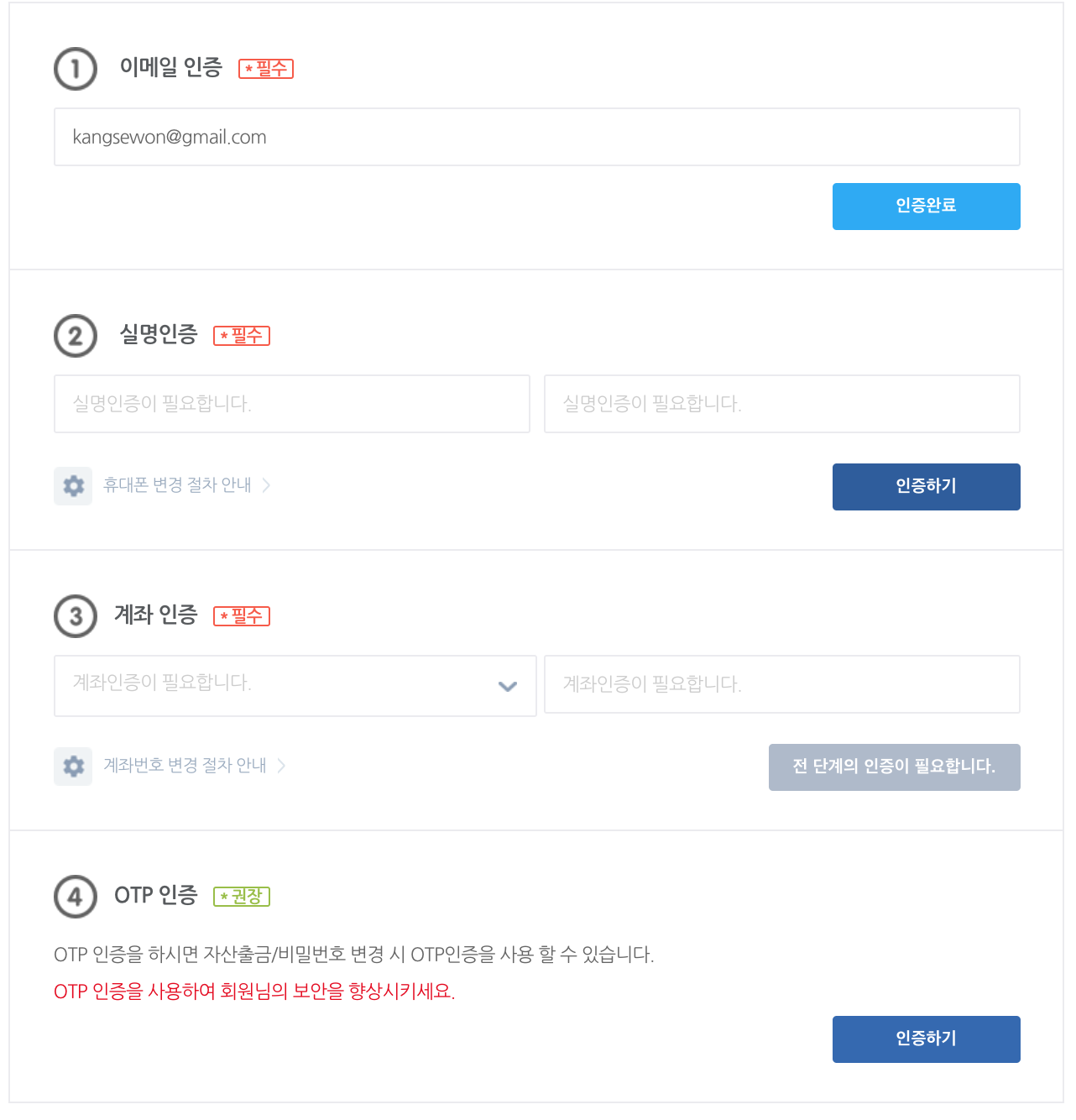Click the gear icon beside 휴대폰 변경 절차 안내
This screenshot has width=1076, height=1120.
coord(73,485)
